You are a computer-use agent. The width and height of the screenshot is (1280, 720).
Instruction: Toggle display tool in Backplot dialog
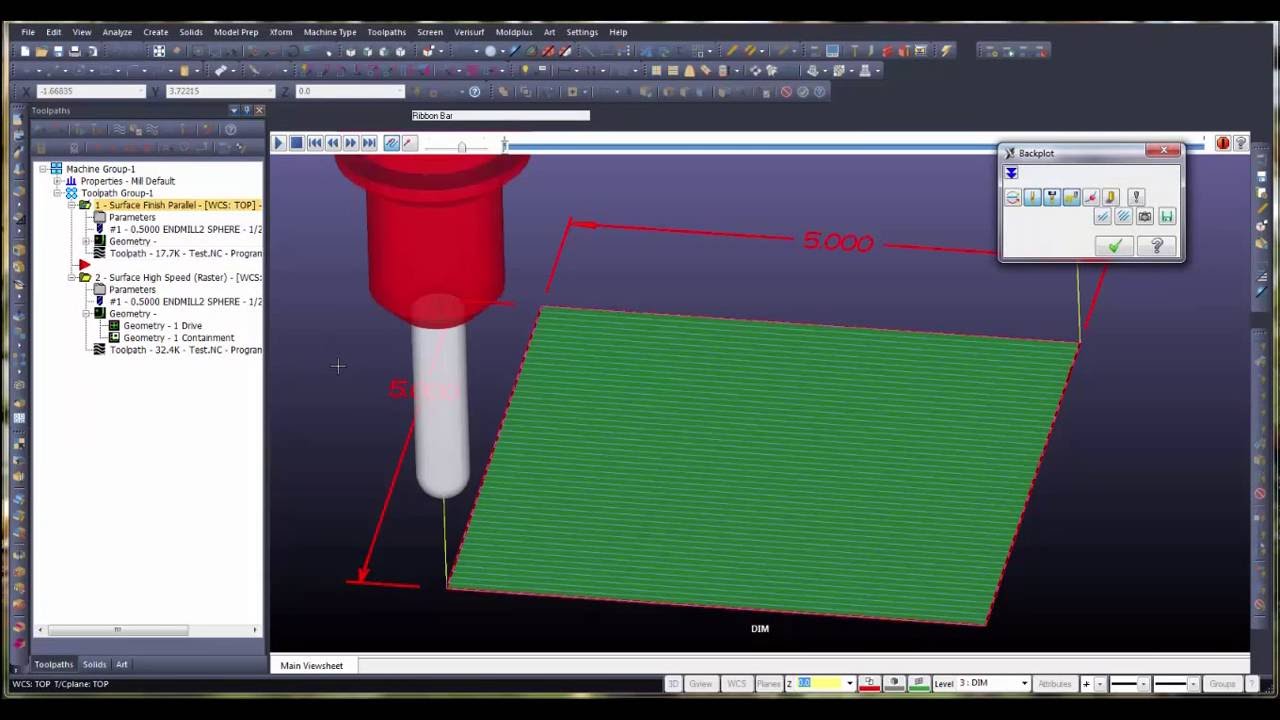1032,197
